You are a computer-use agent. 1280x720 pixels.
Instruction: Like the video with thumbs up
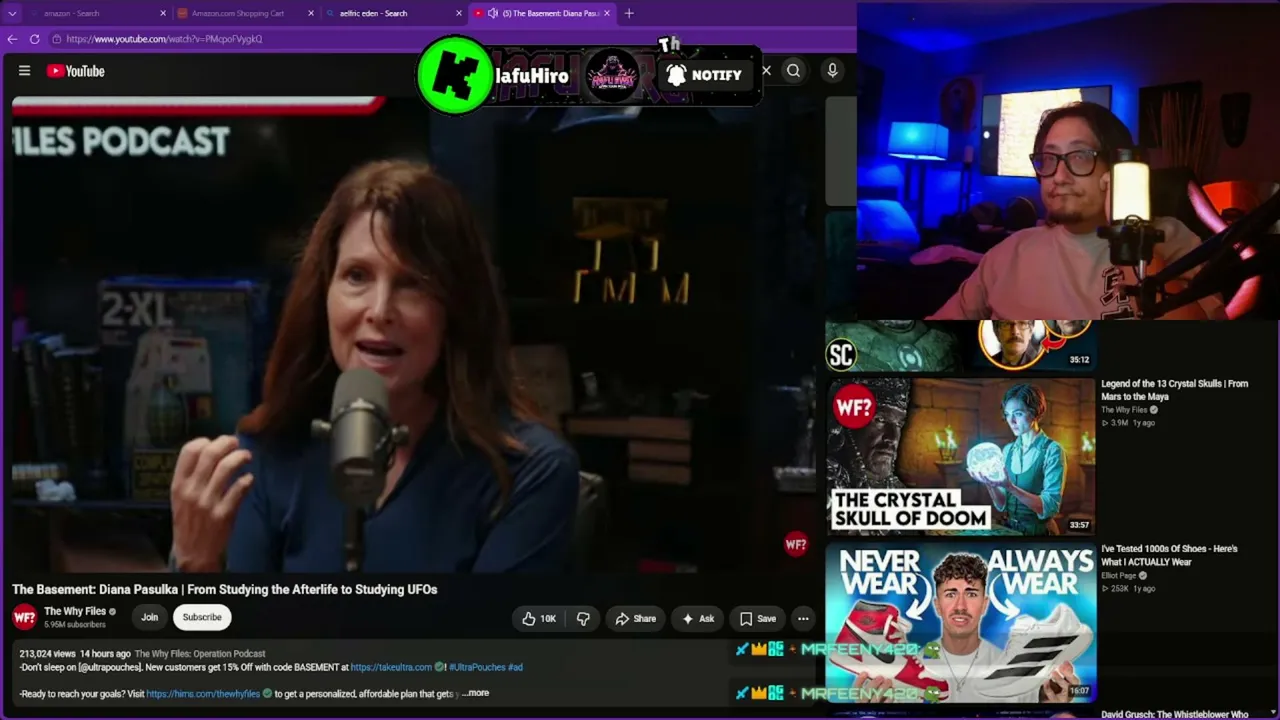coord(538,619)
